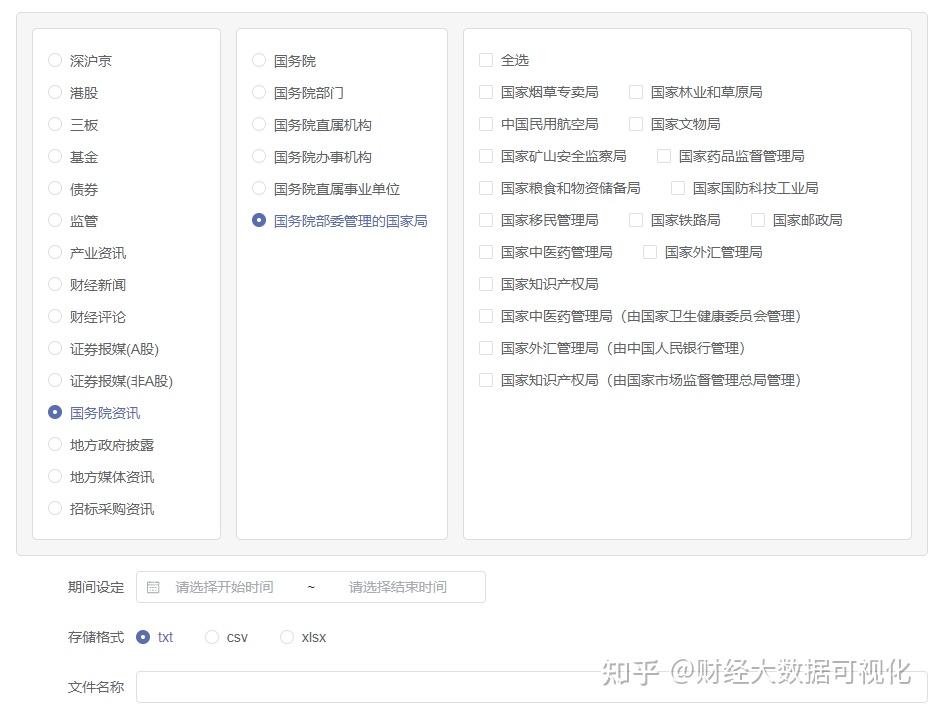Screen dimensions: 935x710
Task: Choose the 三板 category
Action: [x=55, y=125]
